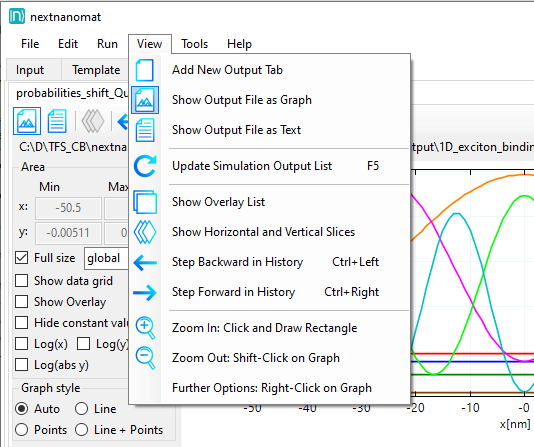This screenshot has height=447, width=534.
Task: Toggle Hide constant values checkbox
Action: click(21, 323)
